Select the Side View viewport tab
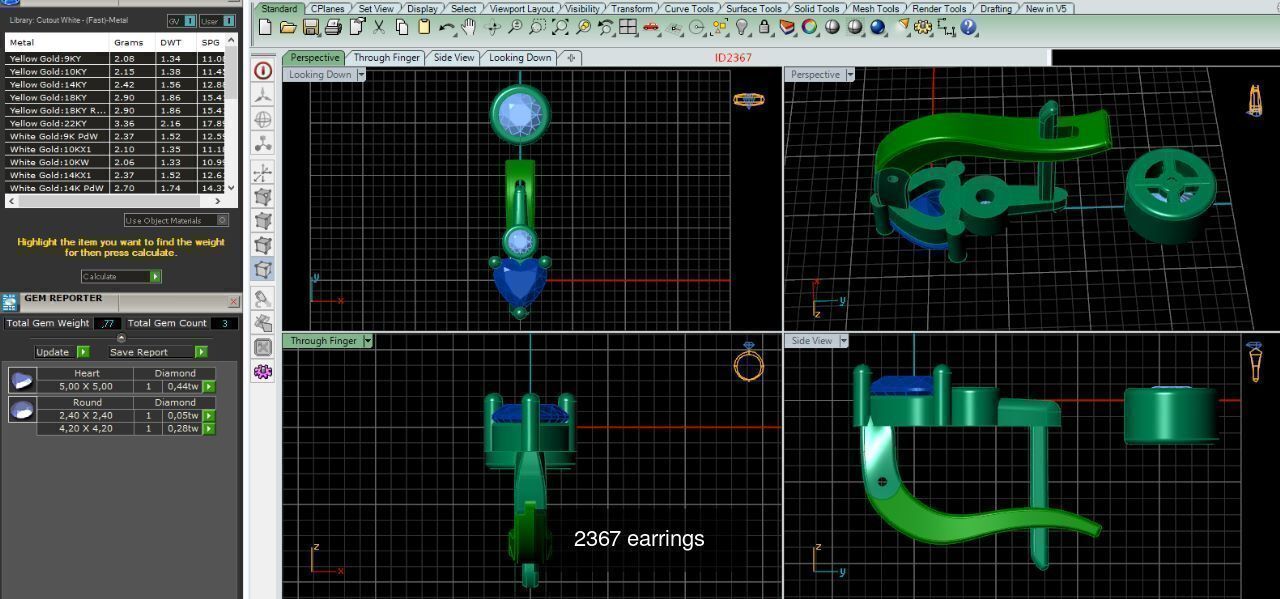Viewport: 1280px width, 599px height. tap(454, 58)
